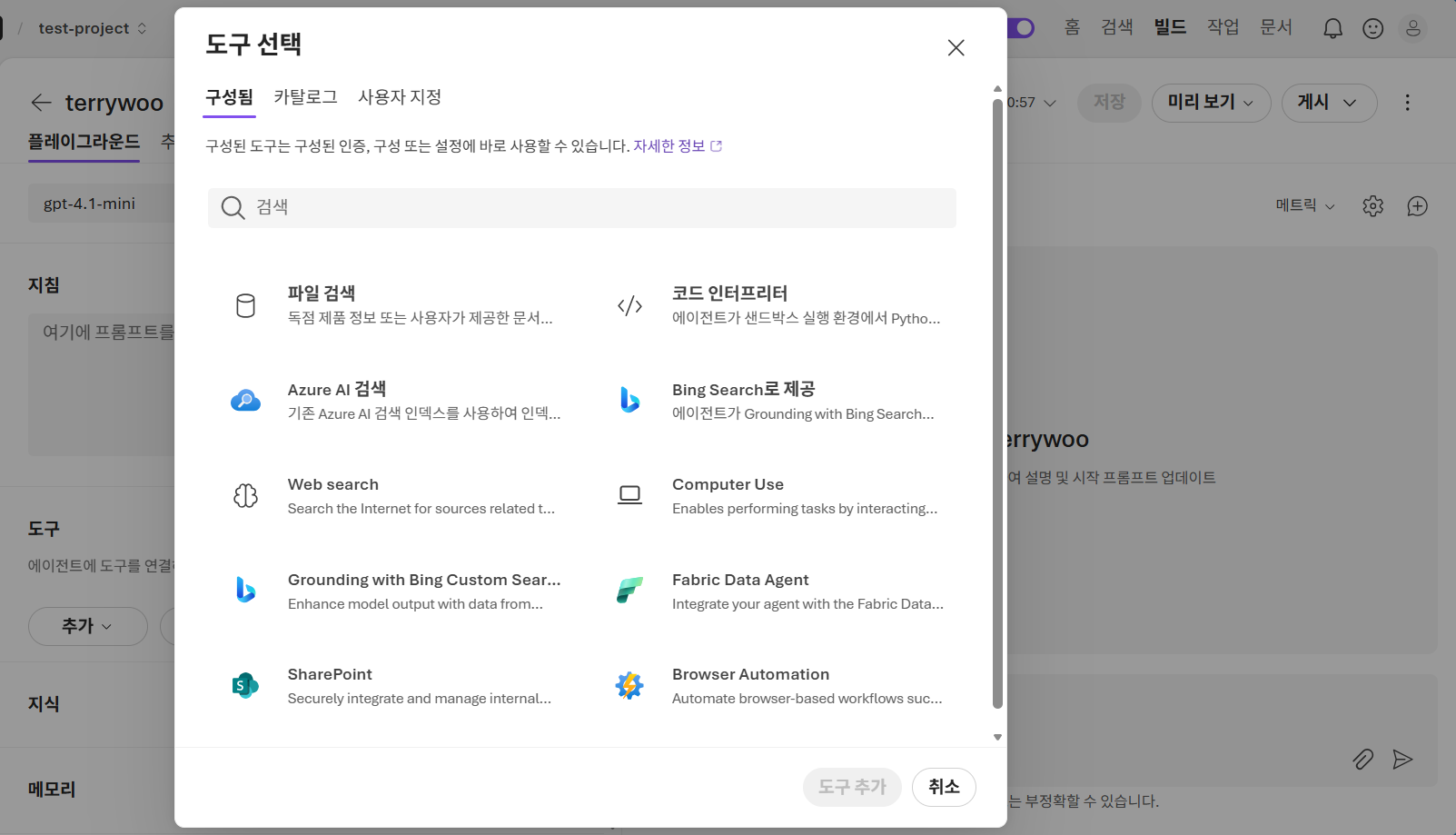Open the notification bell
The image size is (1456, 835).
tap(1332, 27)
